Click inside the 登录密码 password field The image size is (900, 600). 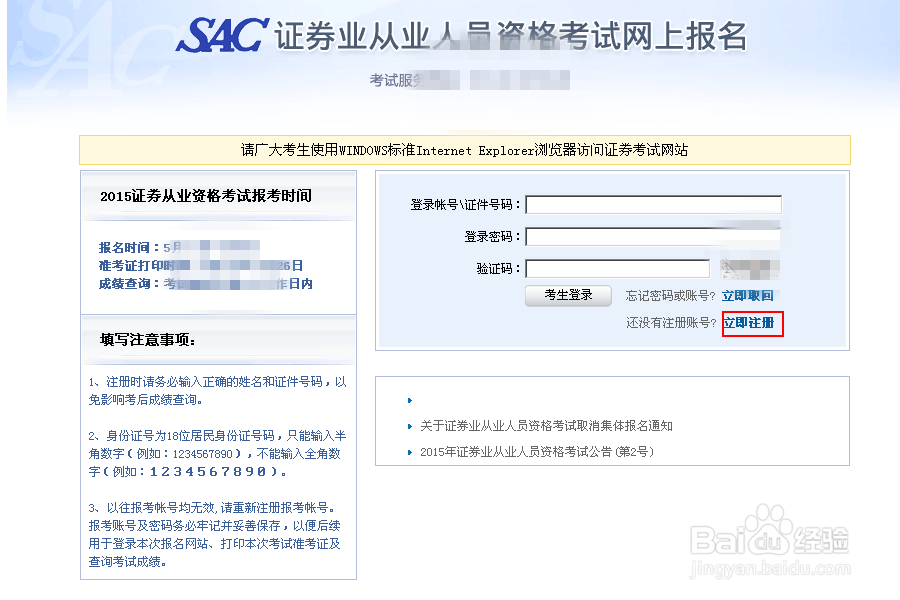coord(652,236)
